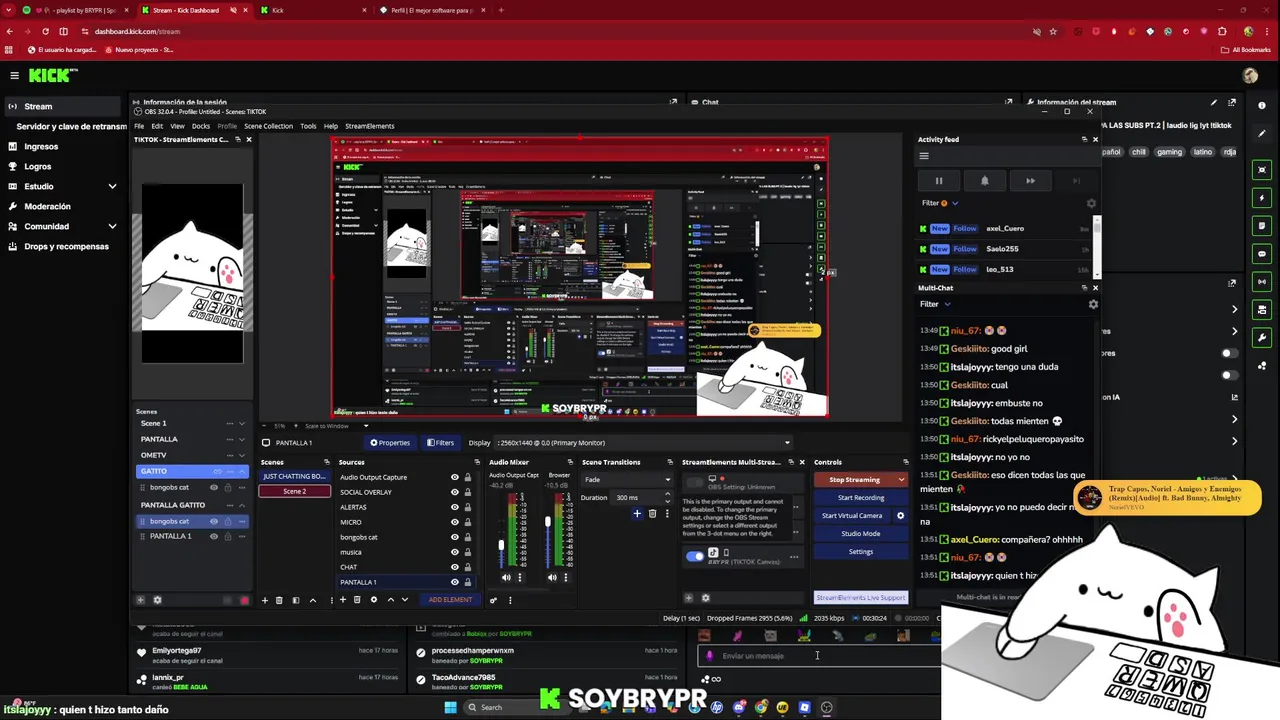
Task: Open Multi-Chat settings gear
Action: tap(1093, 304)
